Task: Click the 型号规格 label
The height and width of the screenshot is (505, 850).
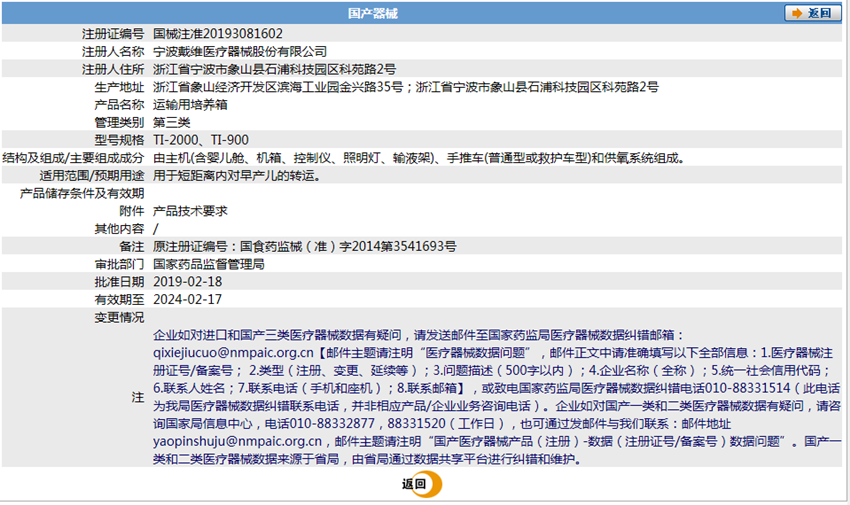Action: 119,140
